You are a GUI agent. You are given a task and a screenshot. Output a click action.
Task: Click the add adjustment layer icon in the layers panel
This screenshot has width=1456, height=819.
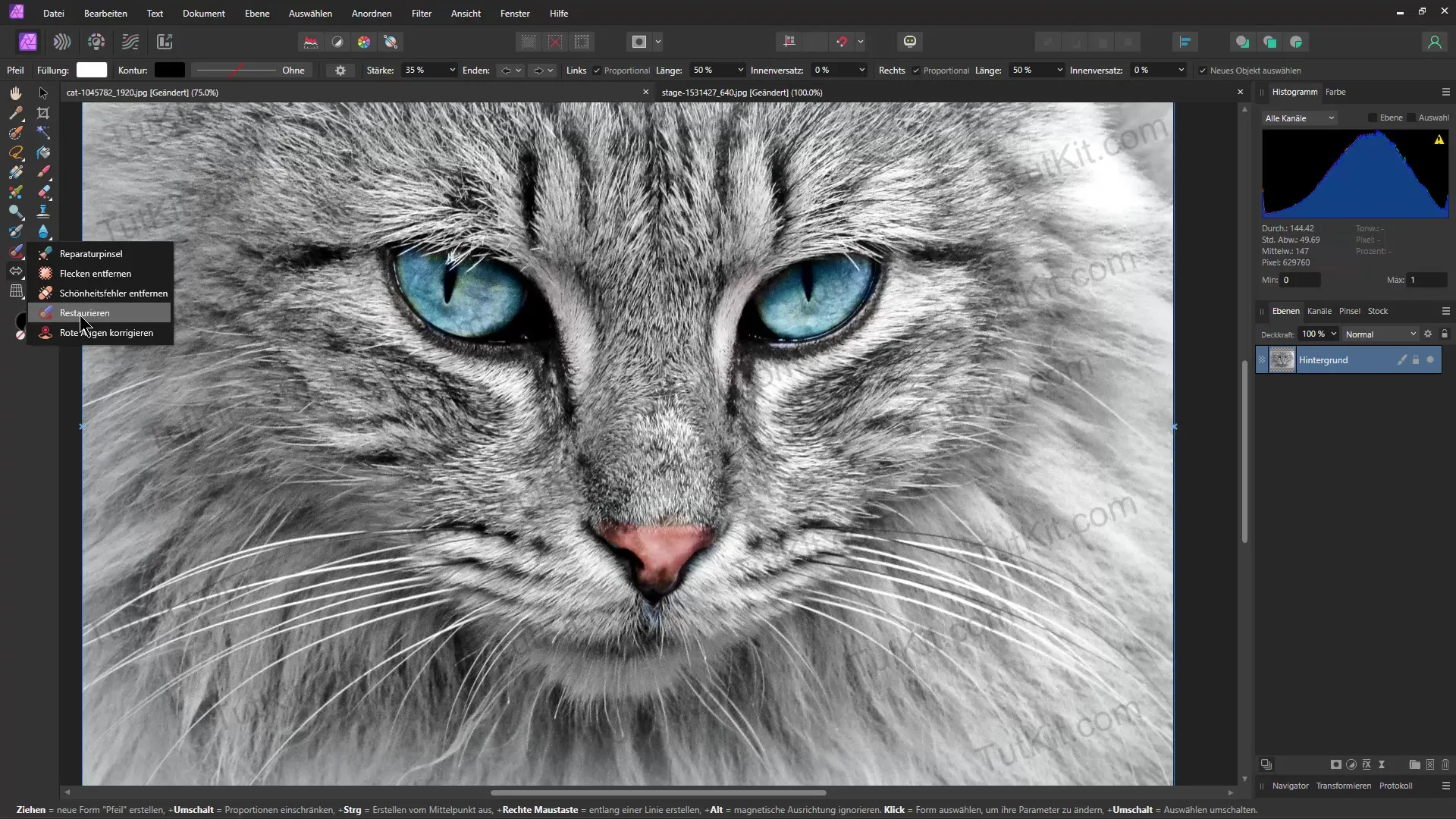coord(1351,764)
